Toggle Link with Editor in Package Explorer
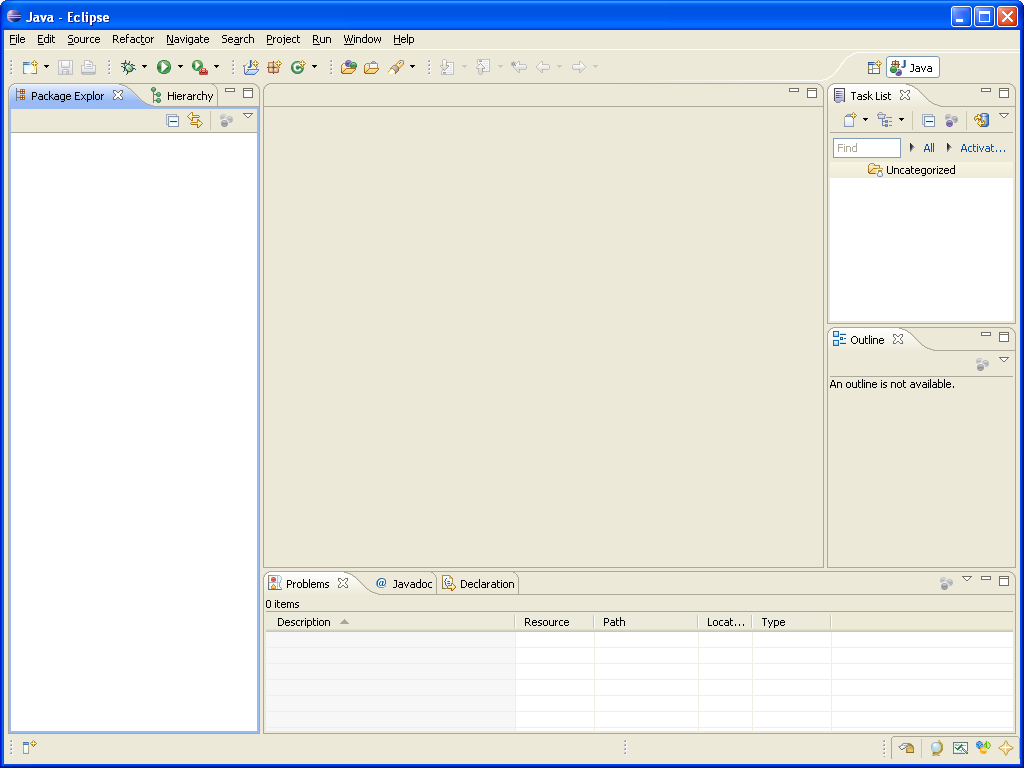 click(x=195, y=120)
